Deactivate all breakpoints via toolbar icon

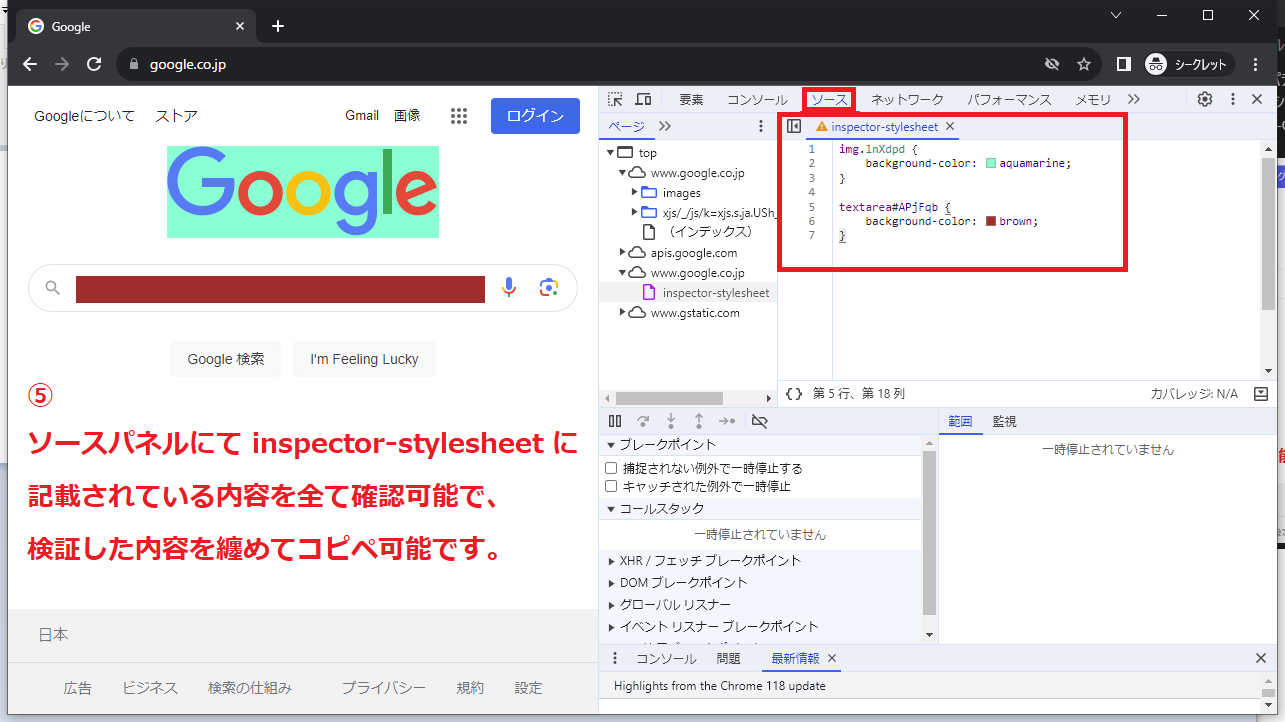[758, 421]
